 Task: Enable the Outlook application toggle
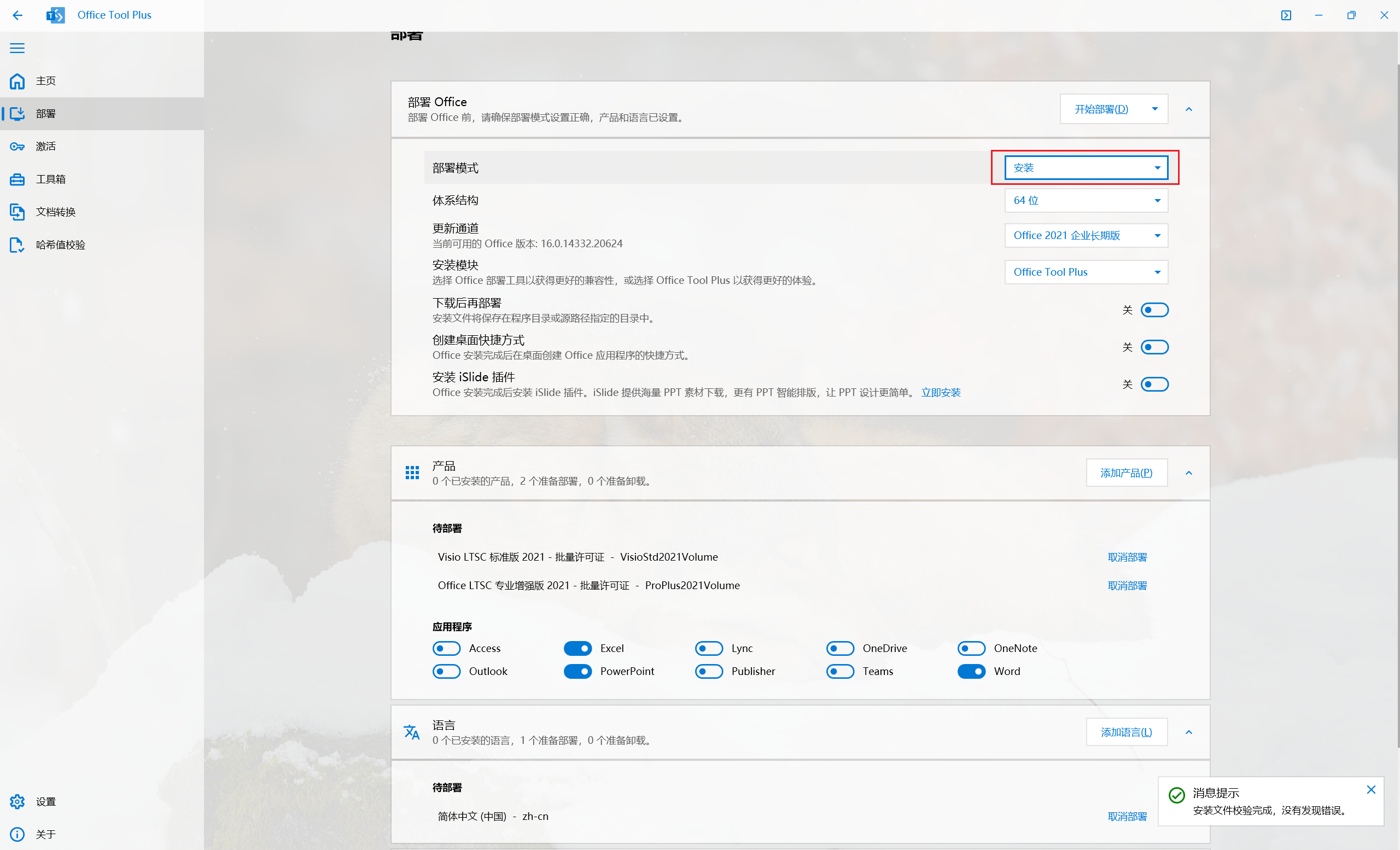pyautogui.click(x=447, y=671)
